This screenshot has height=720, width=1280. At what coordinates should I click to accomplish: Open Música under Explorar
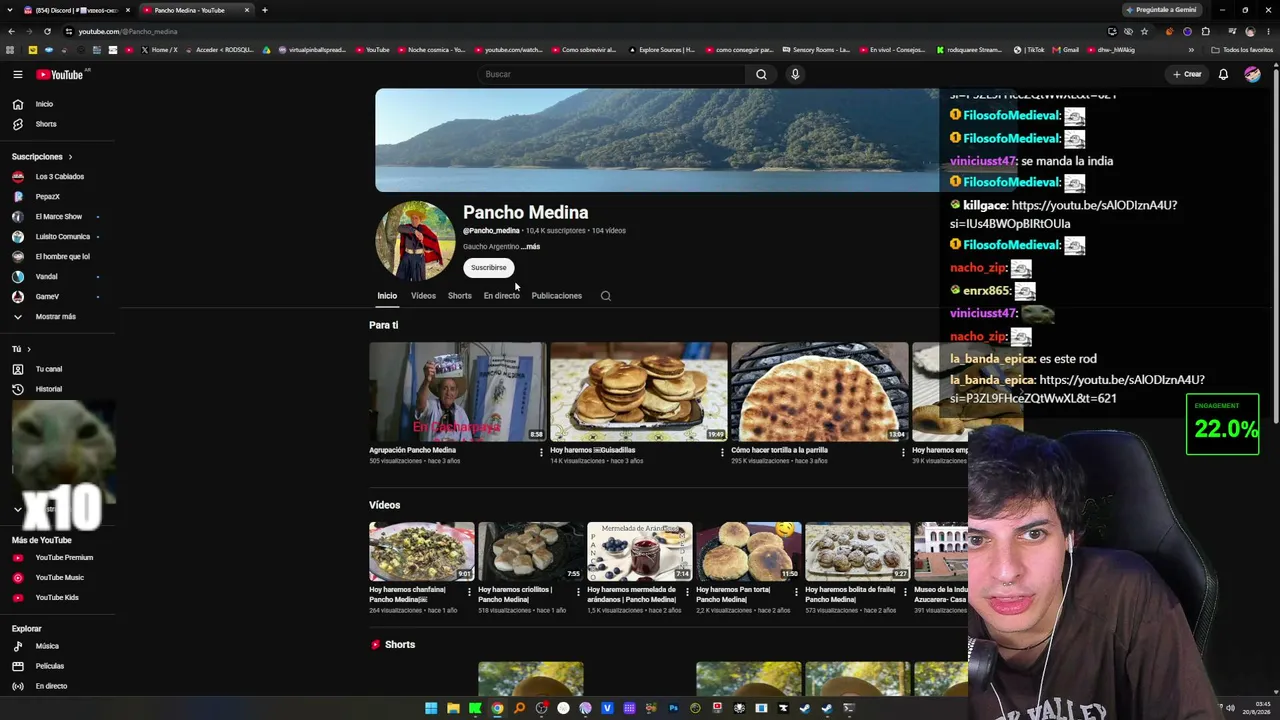(47, 646)
